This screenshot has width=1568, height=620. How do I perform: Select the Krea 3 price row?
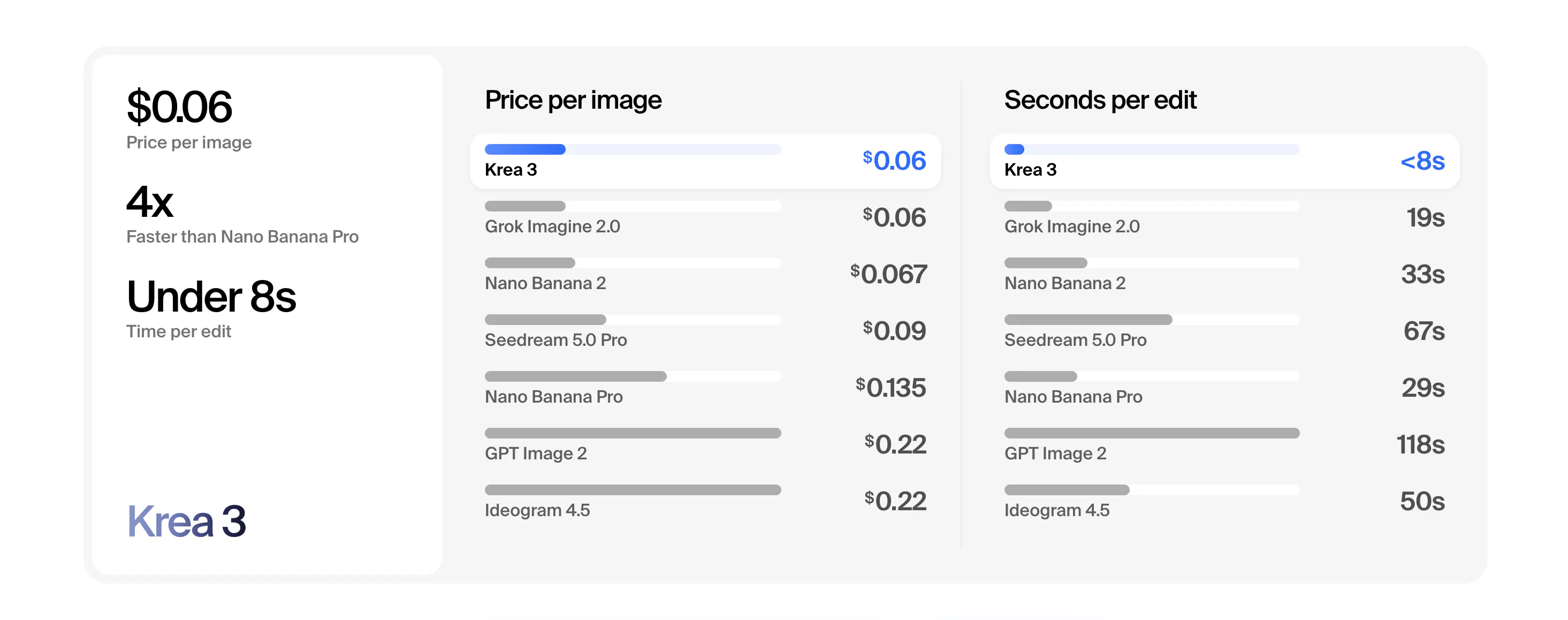[x=705, y=161]
